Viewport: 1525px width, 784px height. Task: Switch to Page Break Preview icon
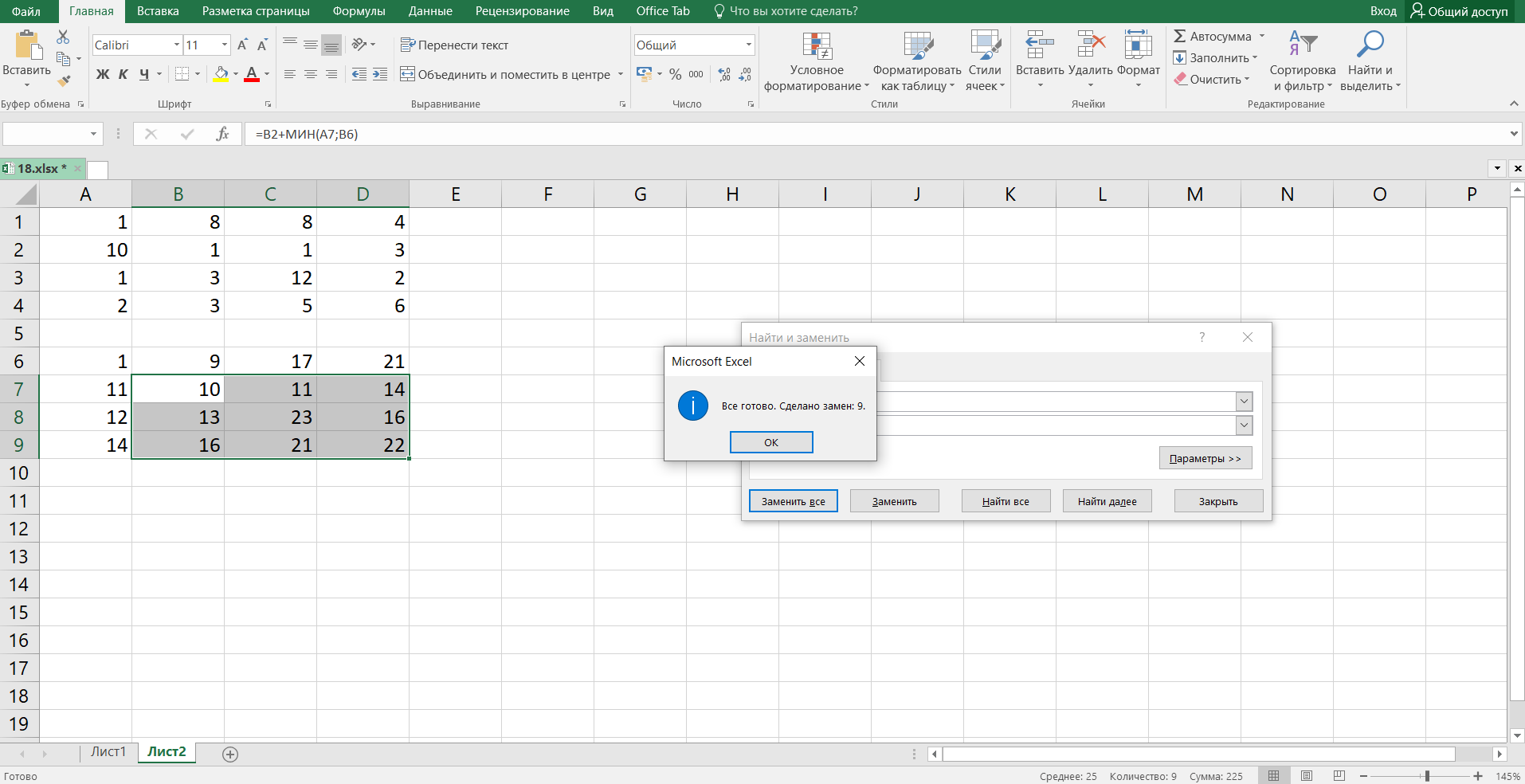pos(1339,775)
